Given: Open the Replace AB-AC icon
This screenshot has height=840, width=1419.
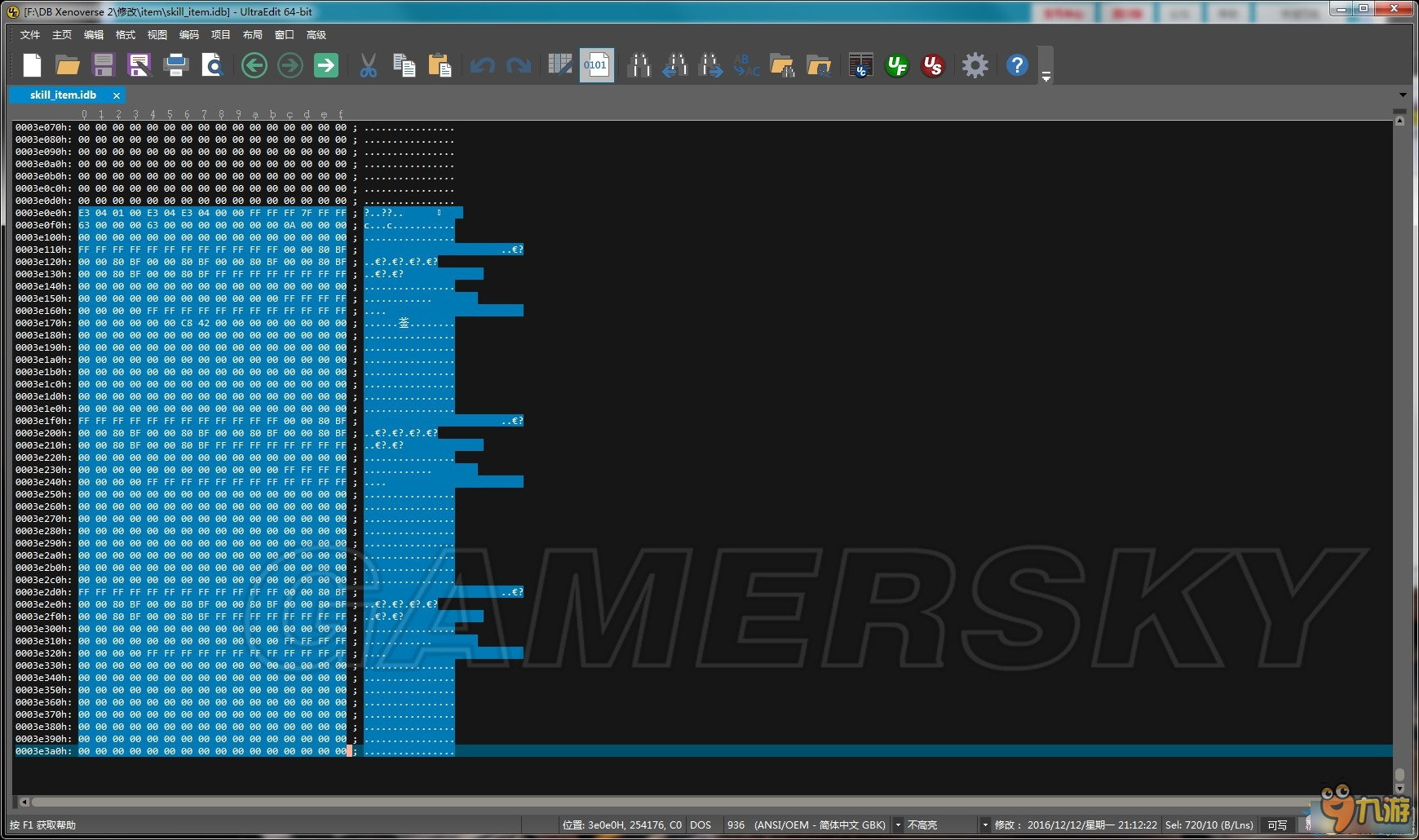Looking at the screenshot, I should [x=746, y=65].
